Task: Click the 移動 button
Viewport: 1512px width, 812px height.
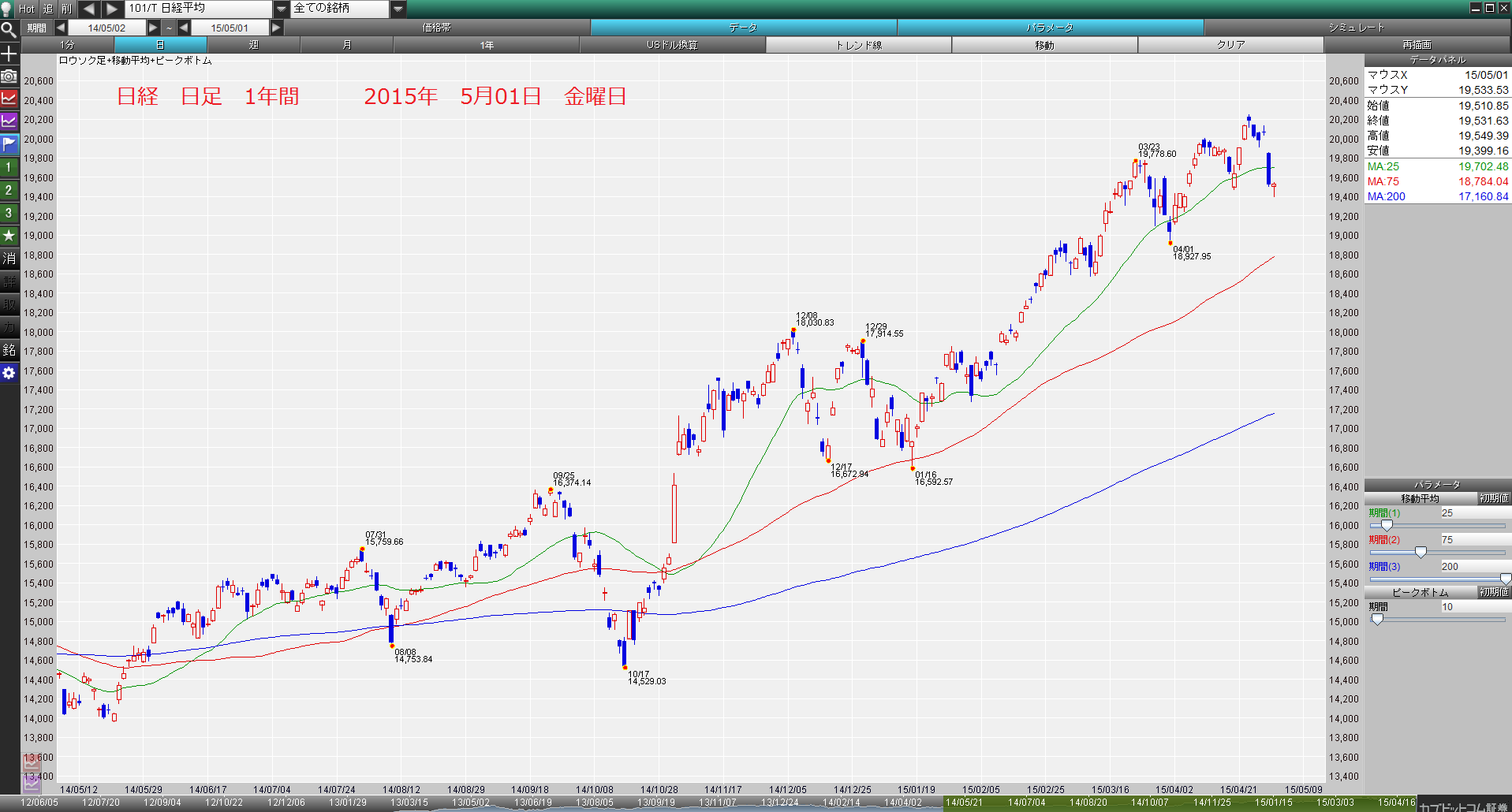Action: 1045,45
